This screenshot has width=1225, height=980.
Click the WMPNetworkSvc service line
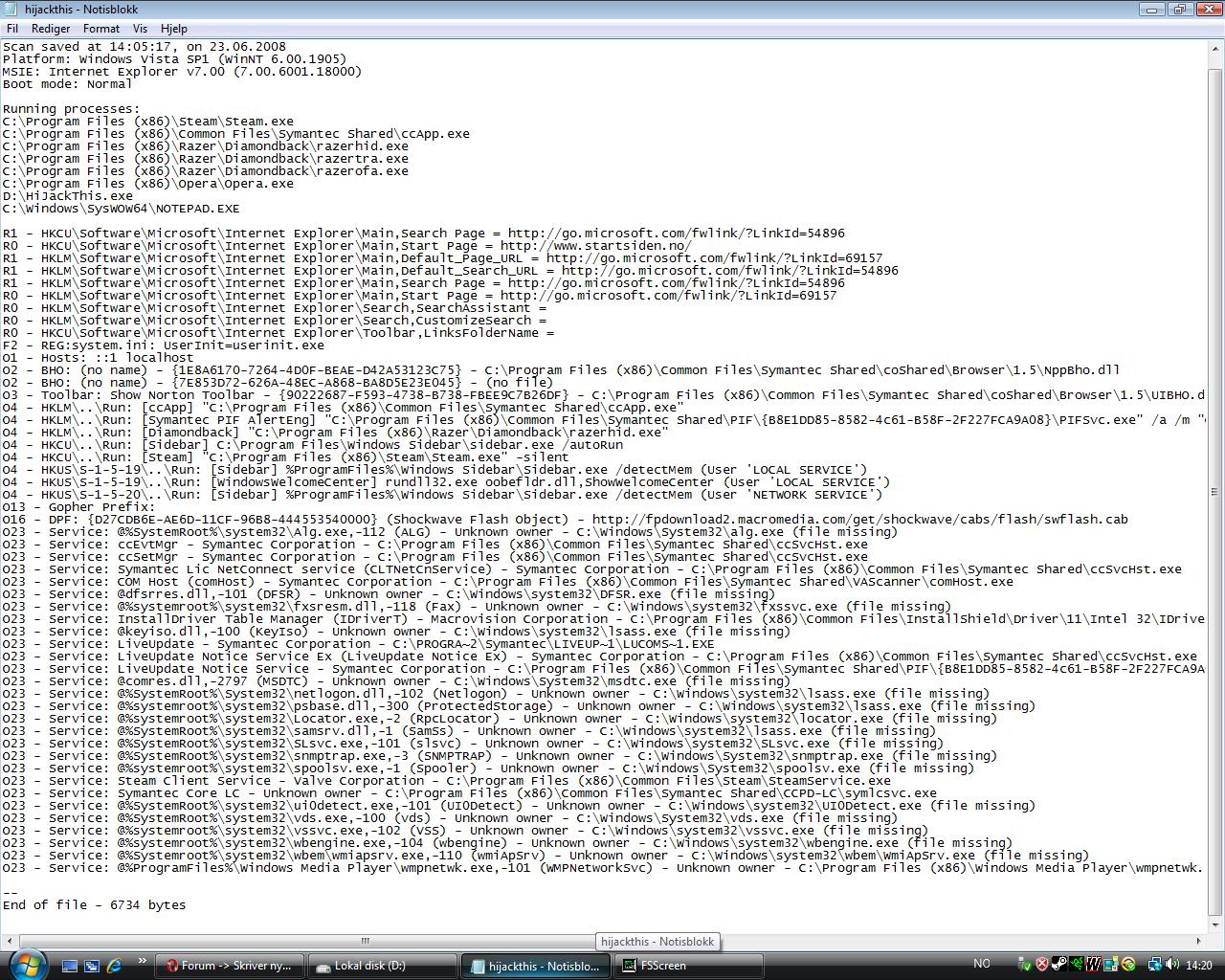(603, 867)
